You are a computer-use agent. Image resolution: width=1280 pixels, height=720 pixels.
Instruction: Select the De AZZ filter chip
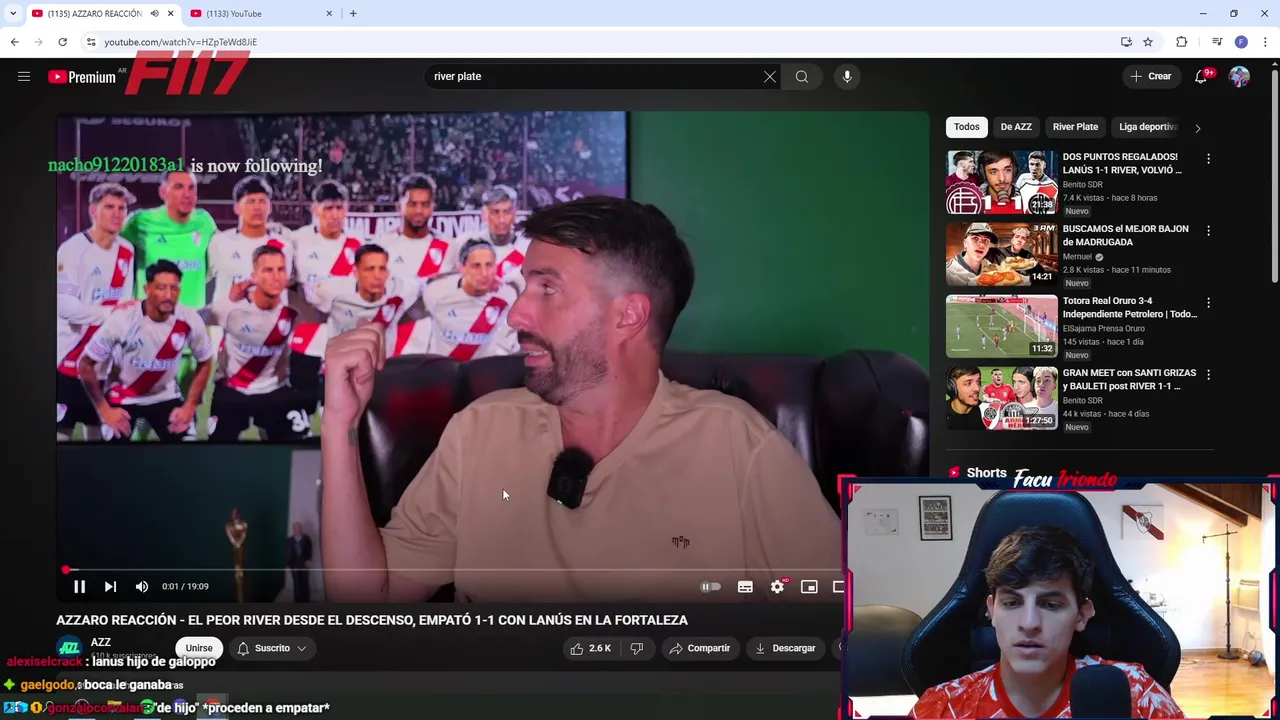[x=1016, y=127]
